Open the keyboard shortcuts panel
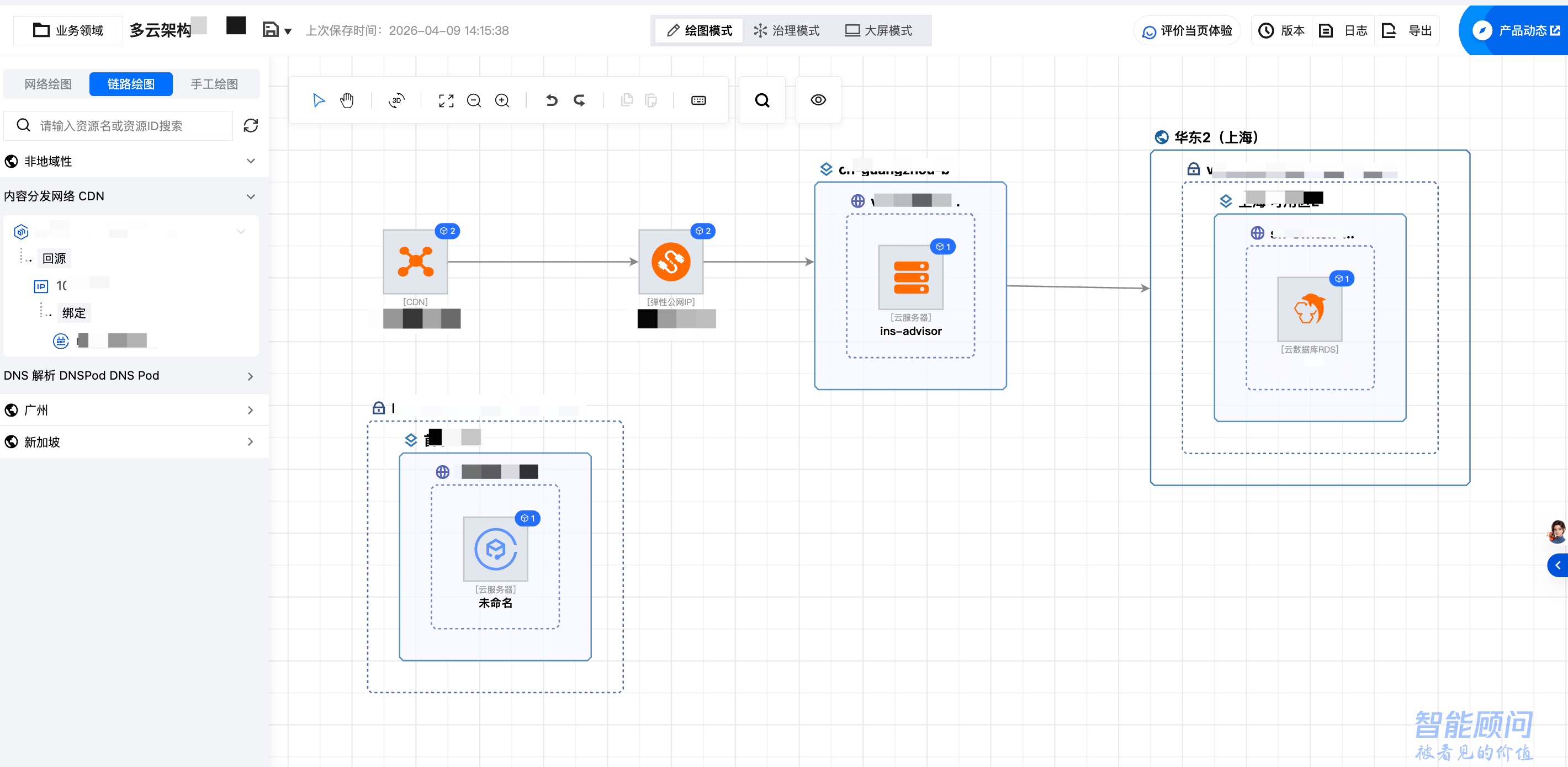This screenshot has height=767, width=1568. (x=698, y=100)
